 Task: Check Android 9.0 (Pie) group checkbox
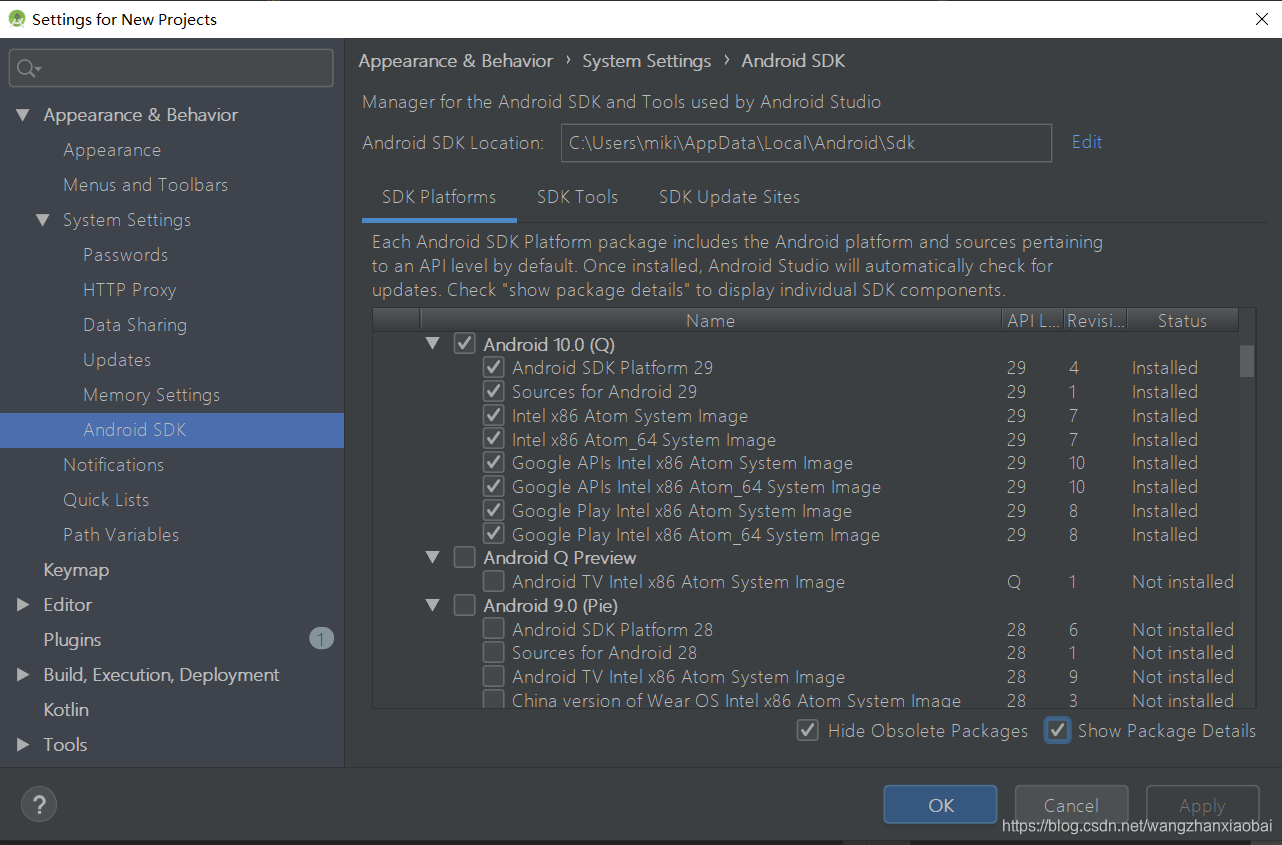click(x=464, y=605)
